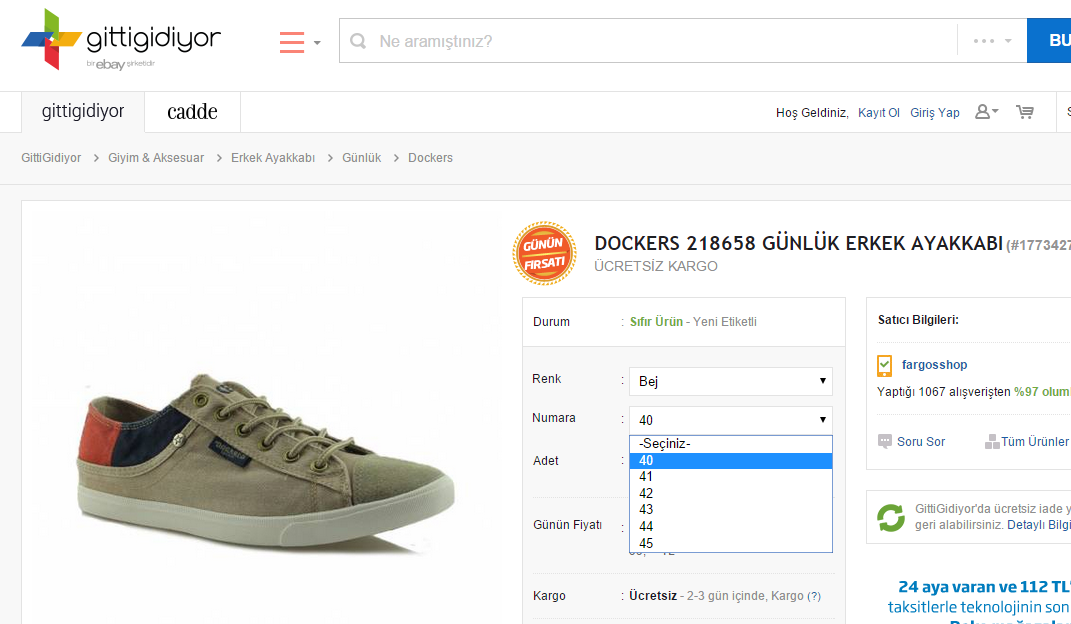
Task: Choose size 45 in Numara list
Action: click(x=646, y=543)
